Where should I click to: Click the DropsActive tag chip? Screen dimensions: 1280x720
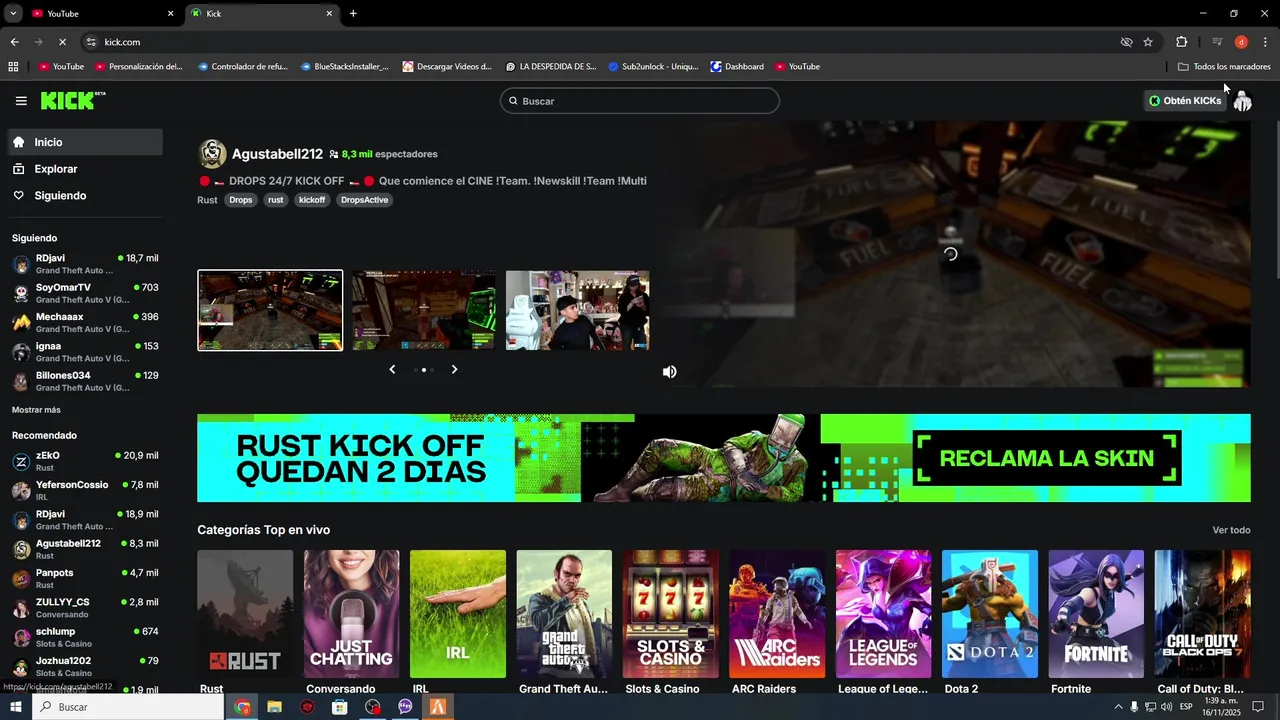(x=364, y=200)
